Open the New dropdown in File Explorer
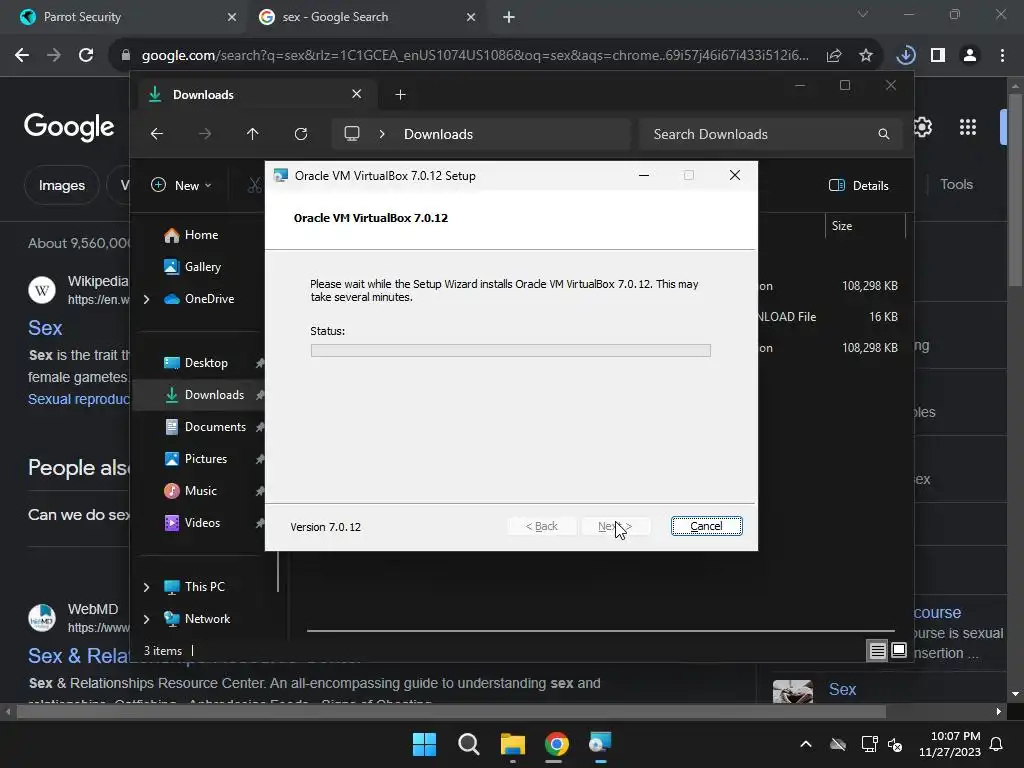 coord(182,185)
